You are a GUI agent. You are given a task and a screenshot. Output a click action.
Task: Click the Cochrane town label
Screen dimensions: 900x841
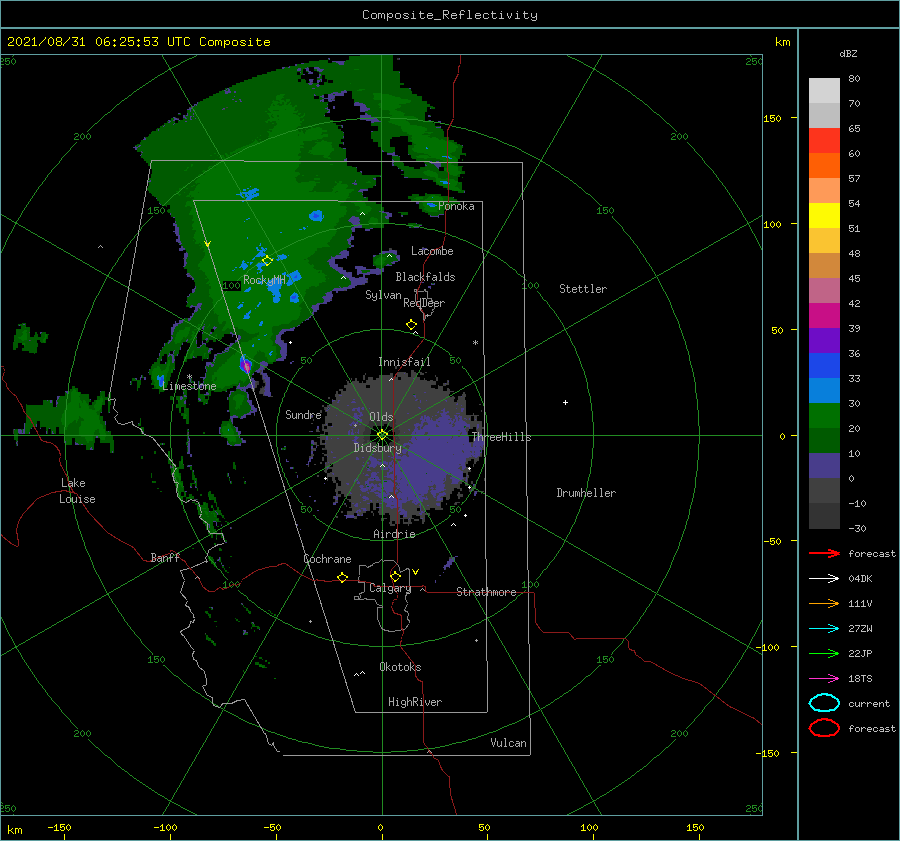tap(327, 559)
